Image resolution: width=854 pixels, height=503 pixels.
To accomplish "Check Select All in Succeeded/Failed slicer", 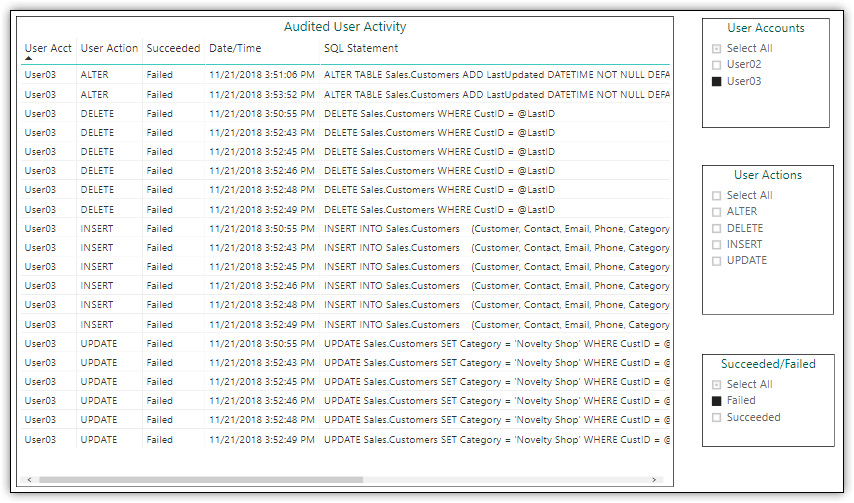I will 716,384.
